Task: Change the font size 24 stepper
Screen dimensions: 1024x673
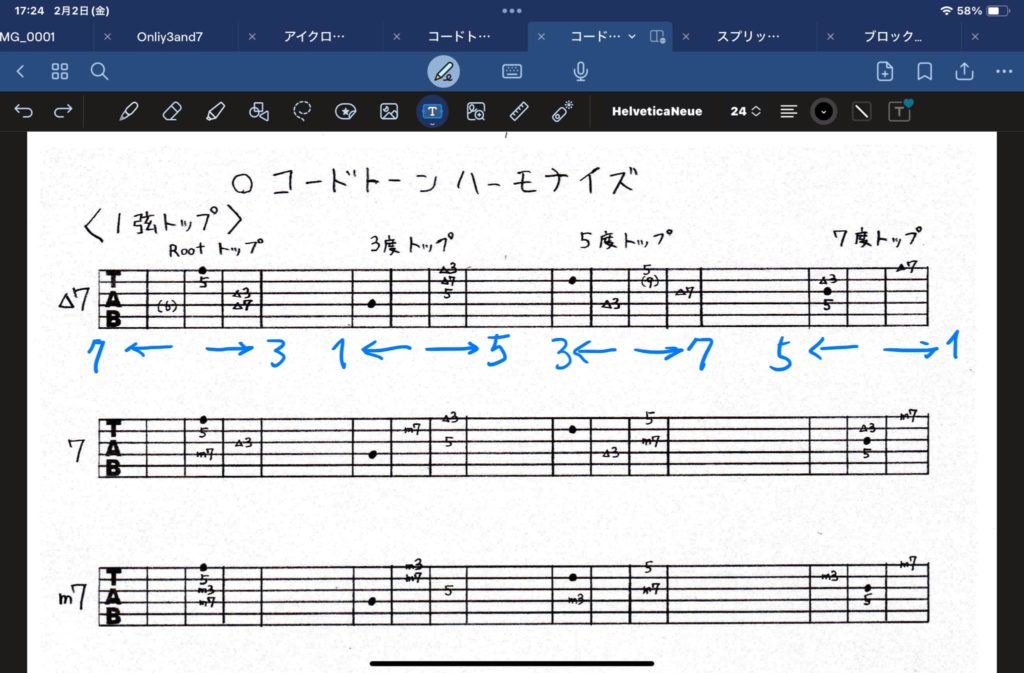Action: click(x=746, y=111)
